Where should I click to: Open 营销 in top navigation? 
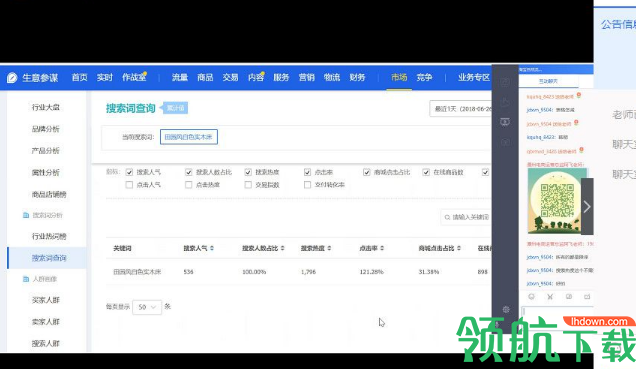(307, 77)
